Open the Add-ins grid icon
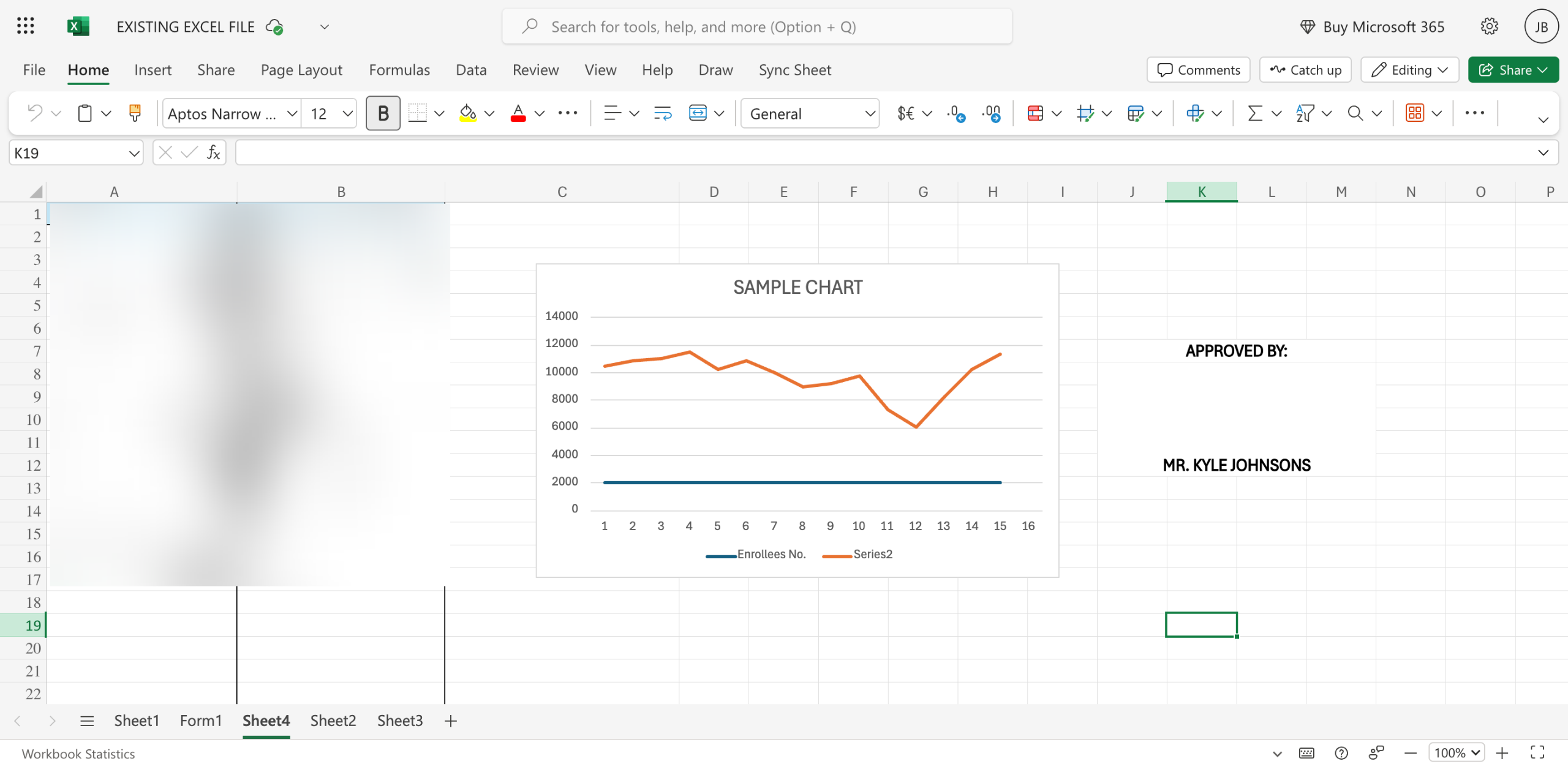The height and width of the screenshot is (764, 1568). coord(1414,113)
